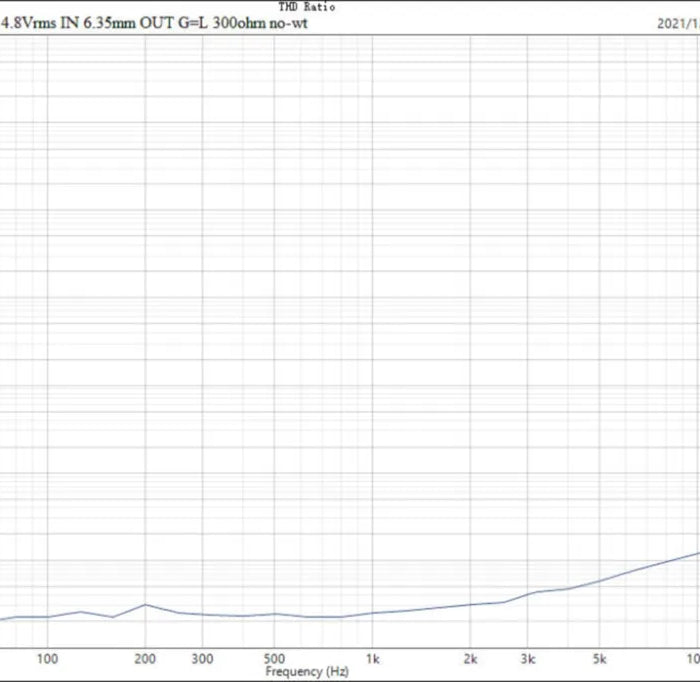Click the THD curve point at 1 kHz
Viewport: 700px width, 682px height.
(x=372, y=613)
